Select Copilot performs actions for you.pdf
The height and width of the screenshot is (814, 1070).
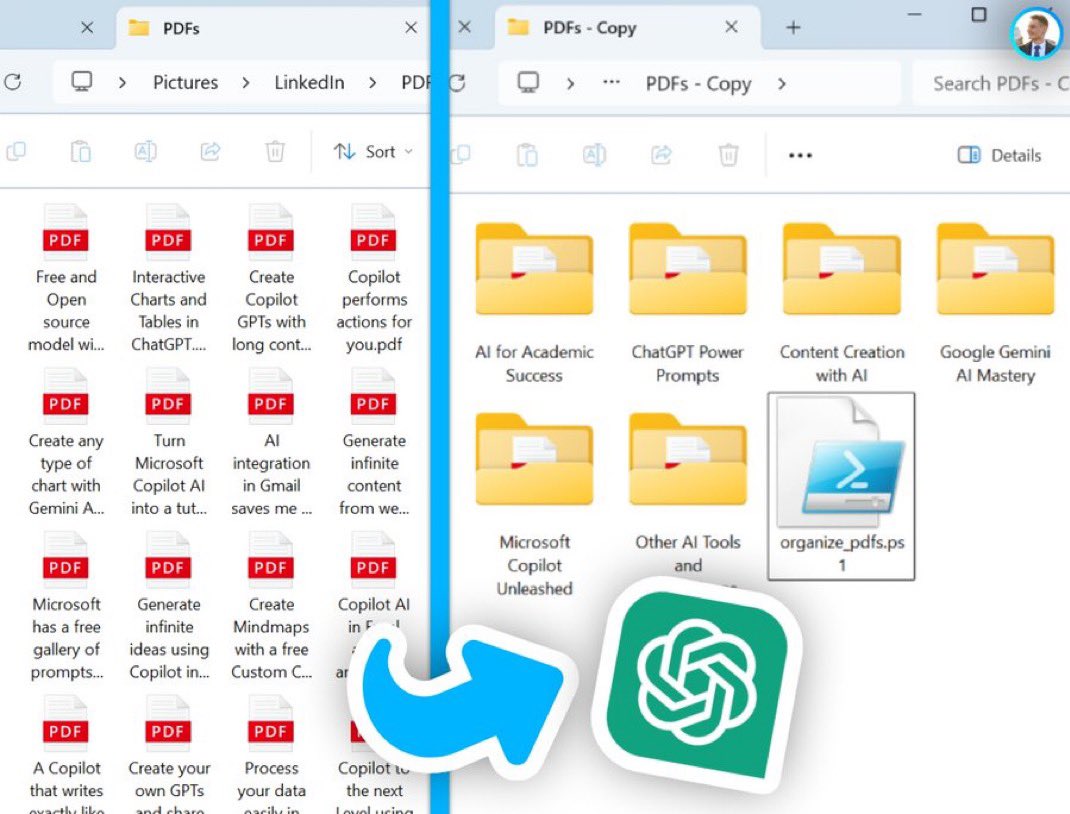click(373, 278)
